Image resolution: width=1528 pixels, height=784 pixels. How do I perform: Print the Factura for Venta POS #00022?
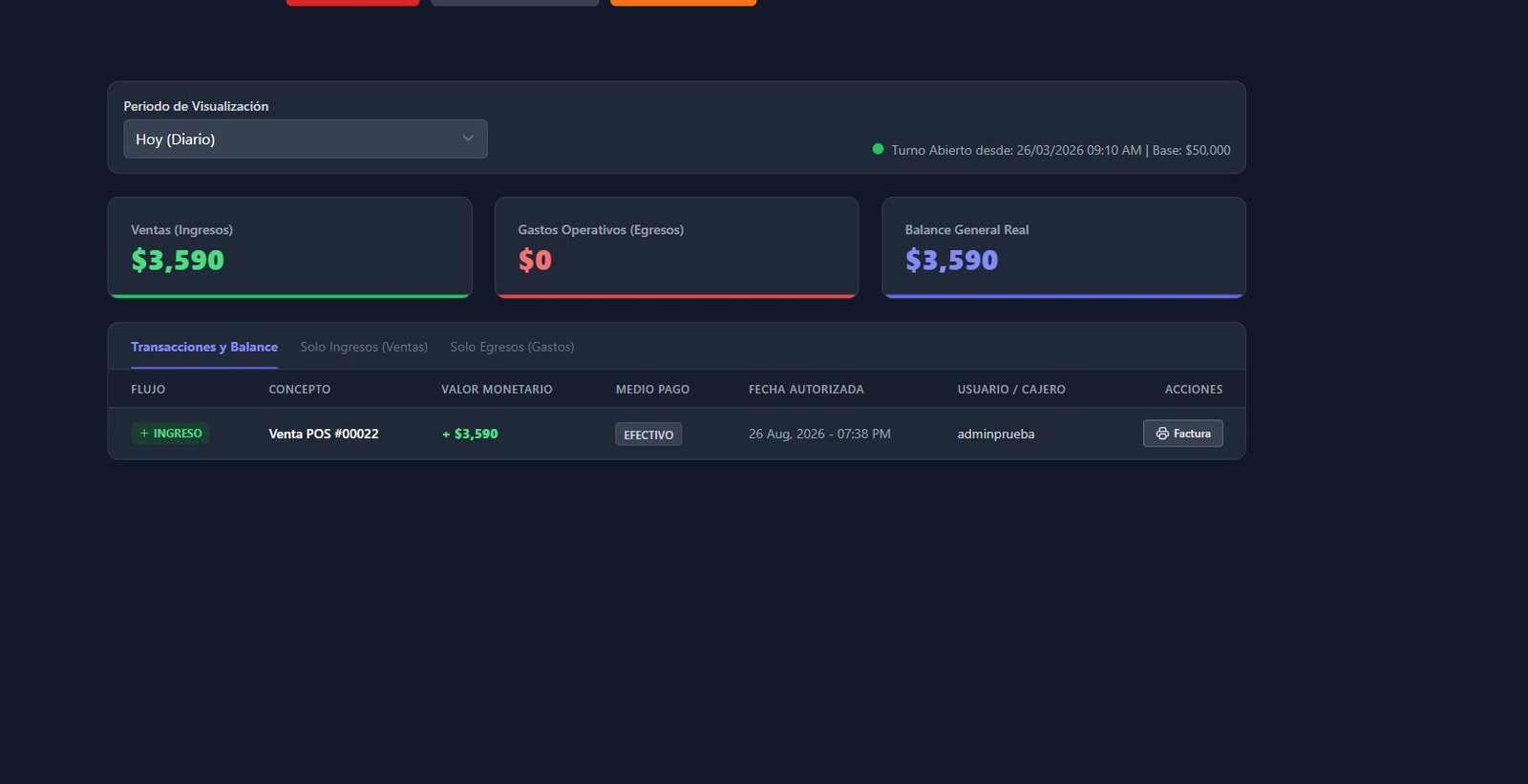pyautogui.click(x=1182, y=434)
